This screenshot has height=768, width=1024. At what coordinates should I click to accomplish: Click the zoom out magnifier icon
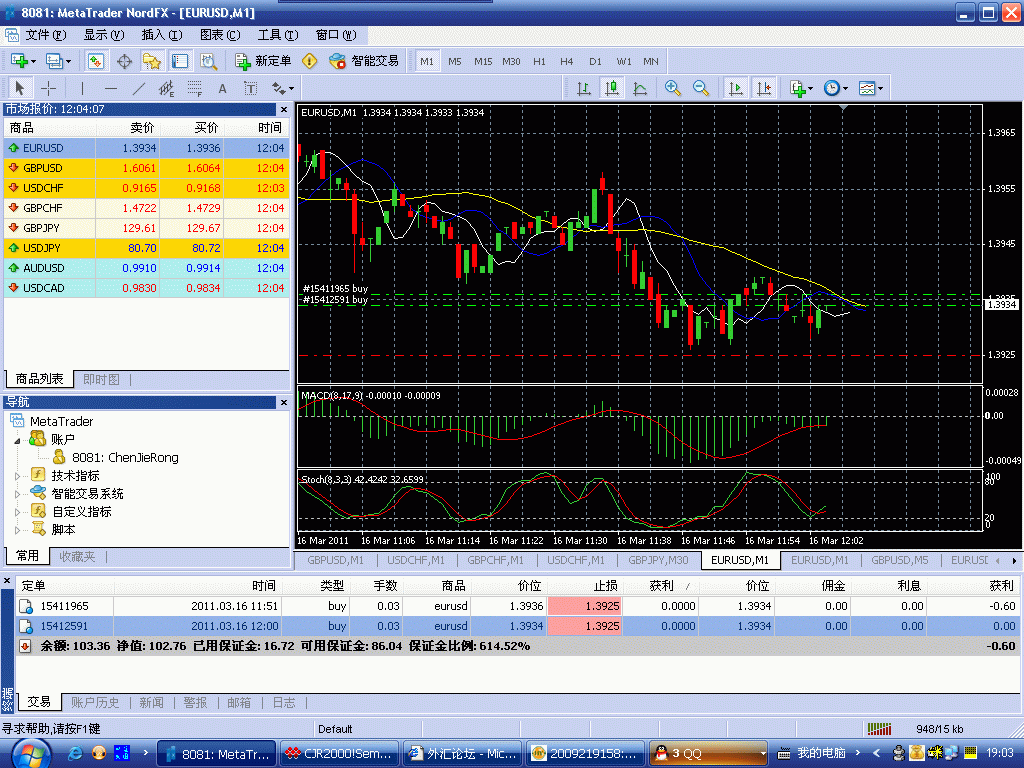point(701,88)
